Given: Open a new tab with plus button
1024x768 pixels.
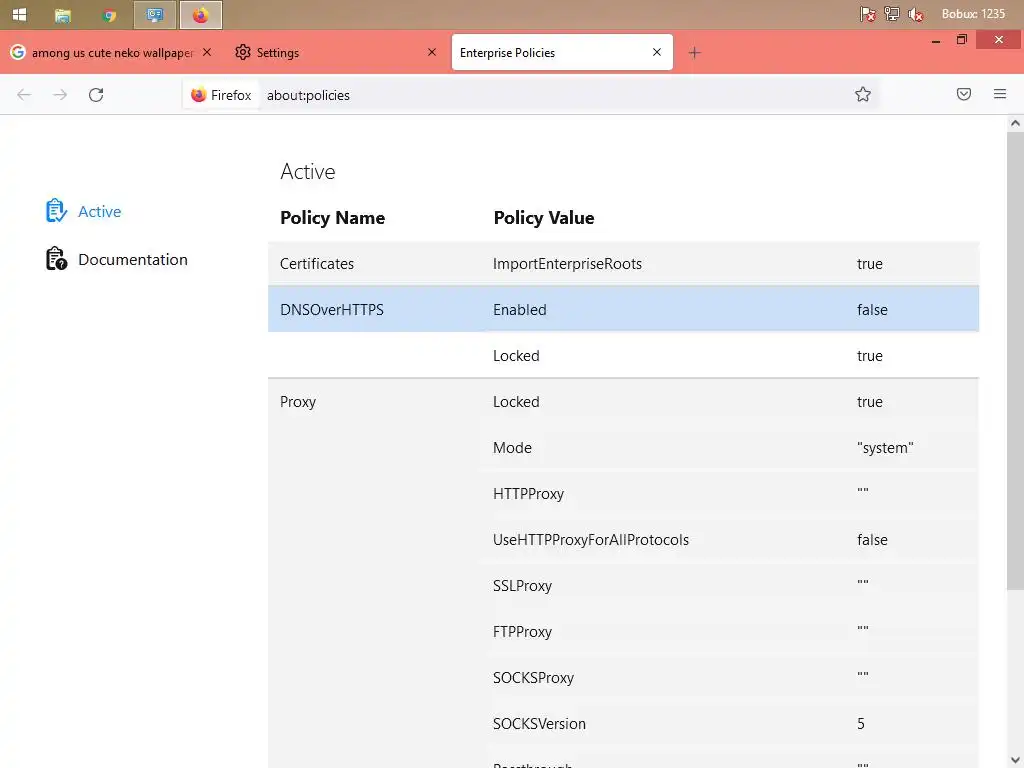Looking at the screenshot, I should click(695, 53).
